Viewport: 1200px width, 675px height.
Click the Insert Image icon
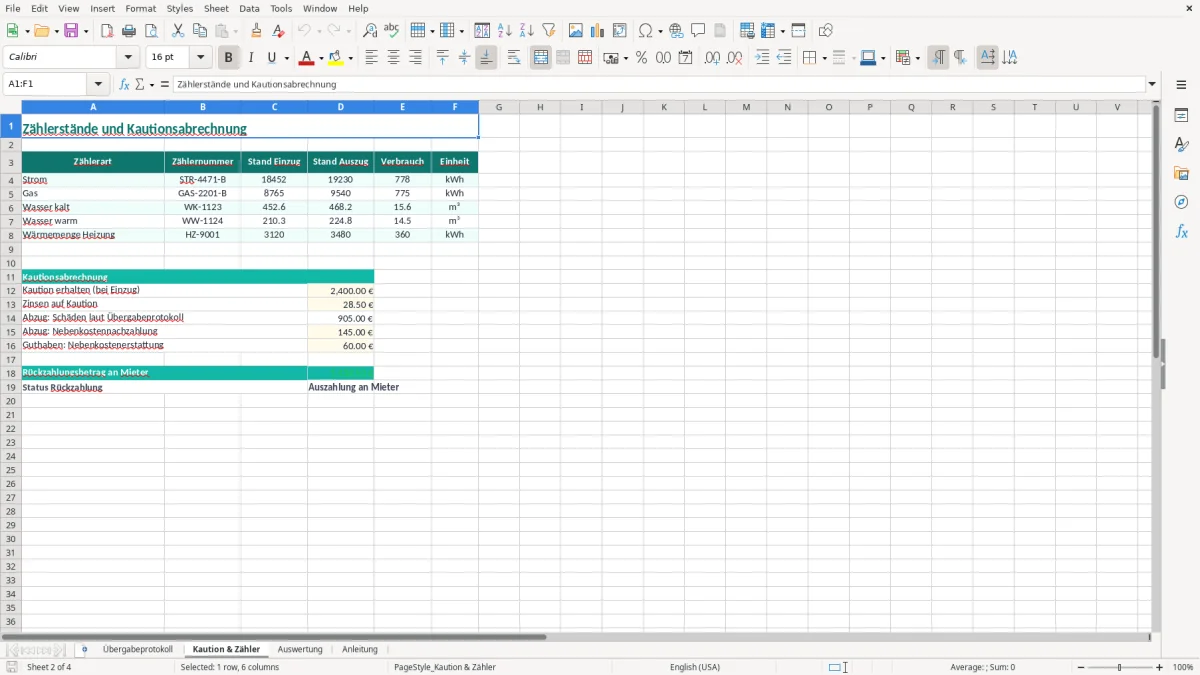(575, 31)
